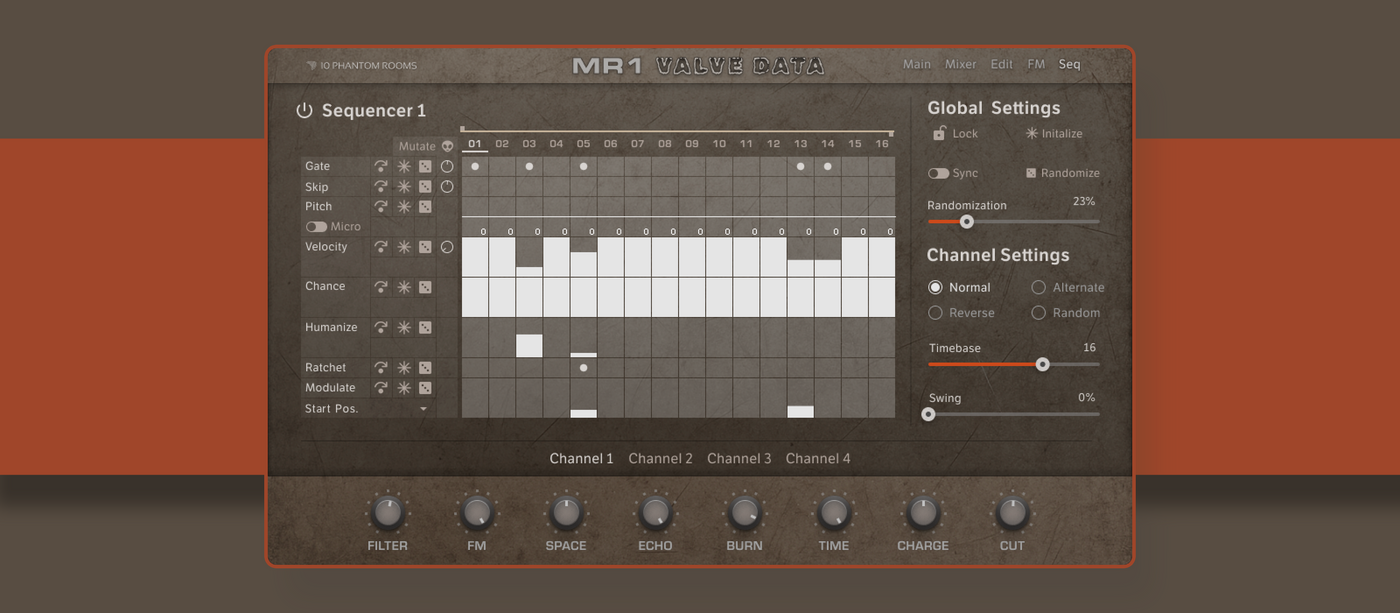Toggle the Sync switch

[938, 173]
